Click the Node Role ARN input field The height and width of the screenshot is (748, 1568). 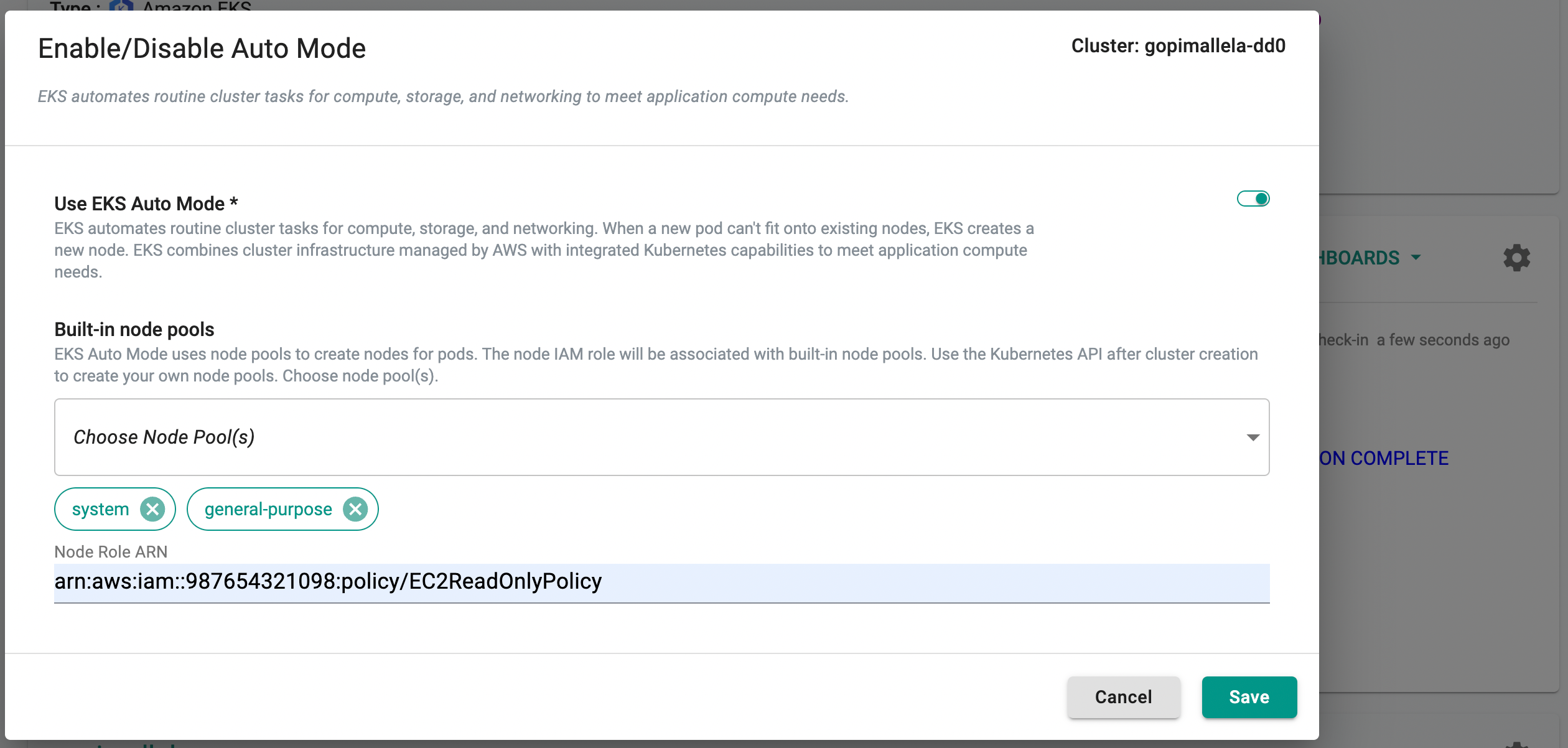pyautogui.click(x=661, y=582)
